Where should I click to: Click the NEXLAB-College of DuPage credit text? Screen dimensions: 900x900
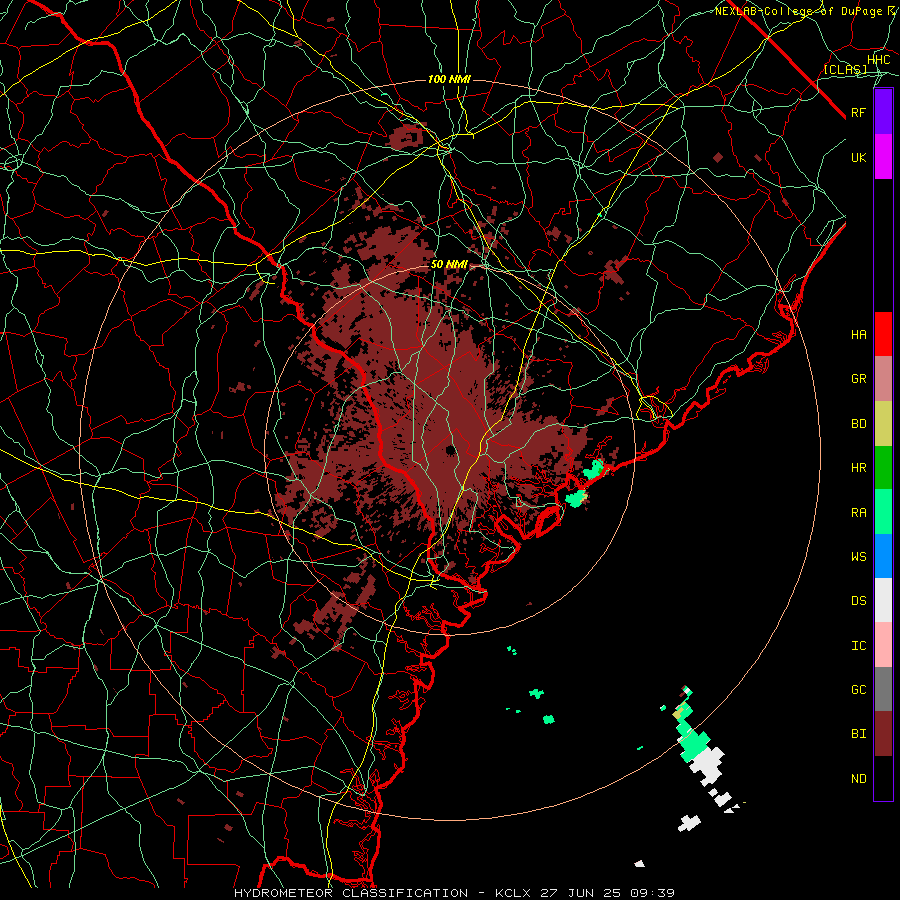pos(799,11)
